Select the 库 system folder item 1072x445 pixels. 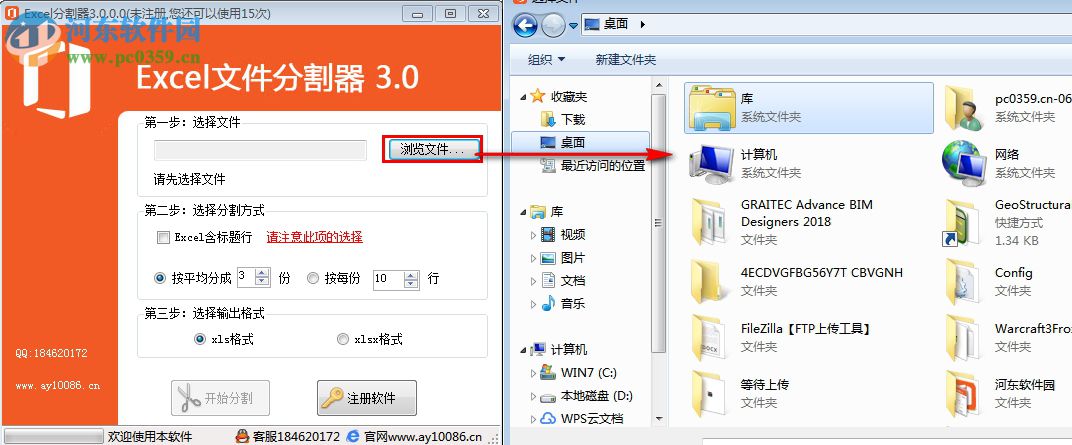(x=809, y=108)
